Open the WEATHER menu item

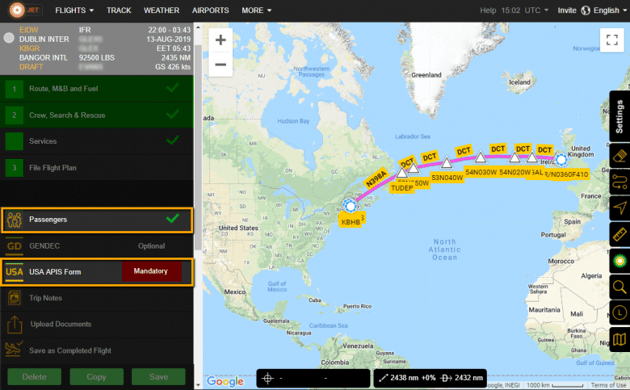(162, 10)
